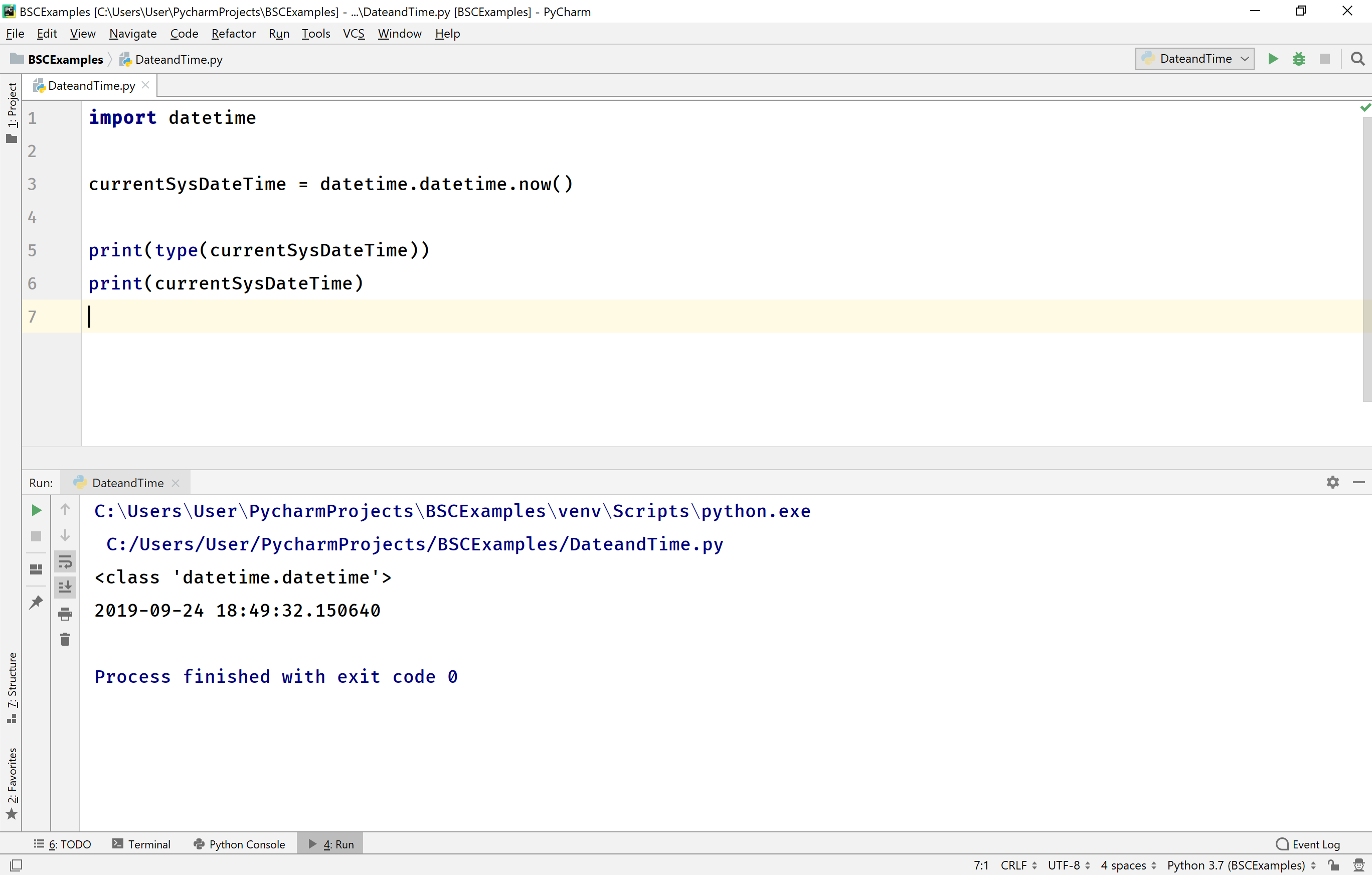Start debugging with the bug icon

tap(1298, 59)
